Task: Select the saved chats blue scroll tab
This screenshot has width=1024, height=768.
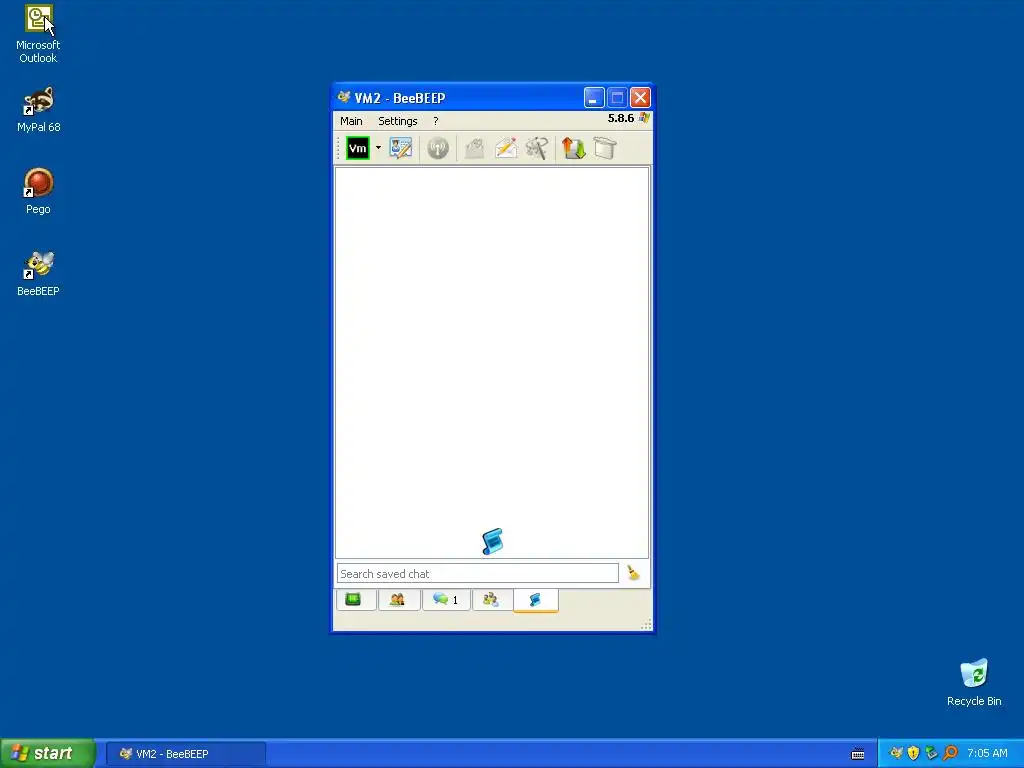Action: (x=536, y=600)
